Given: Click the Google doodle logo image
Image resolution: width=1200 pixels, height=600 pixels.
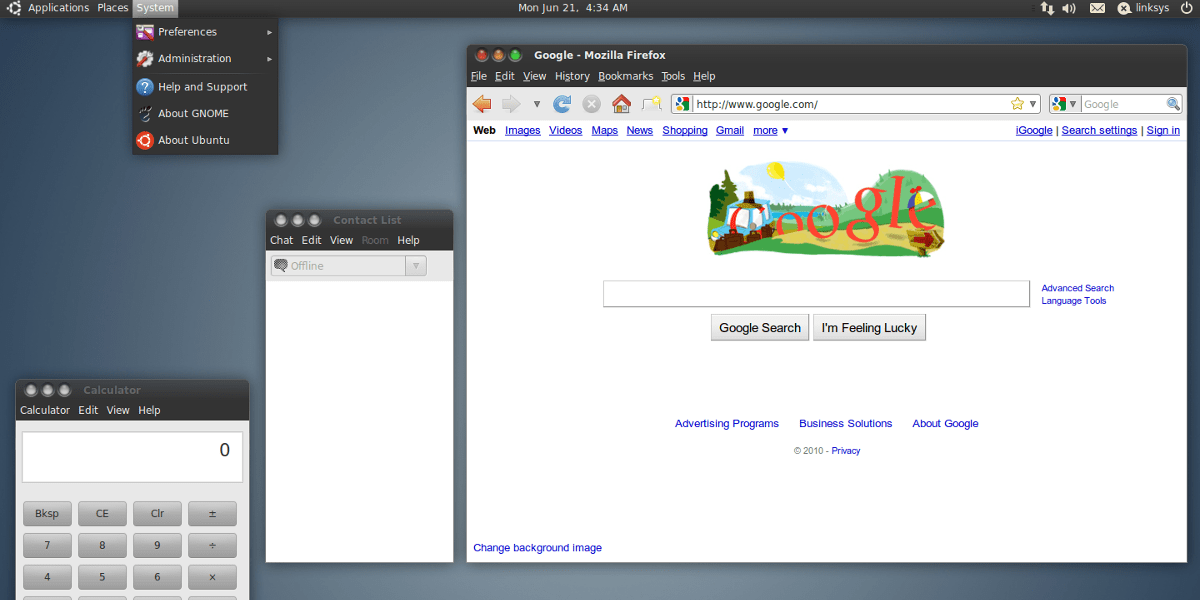Looking at the screenshot, I should click(x=827, y=211).
